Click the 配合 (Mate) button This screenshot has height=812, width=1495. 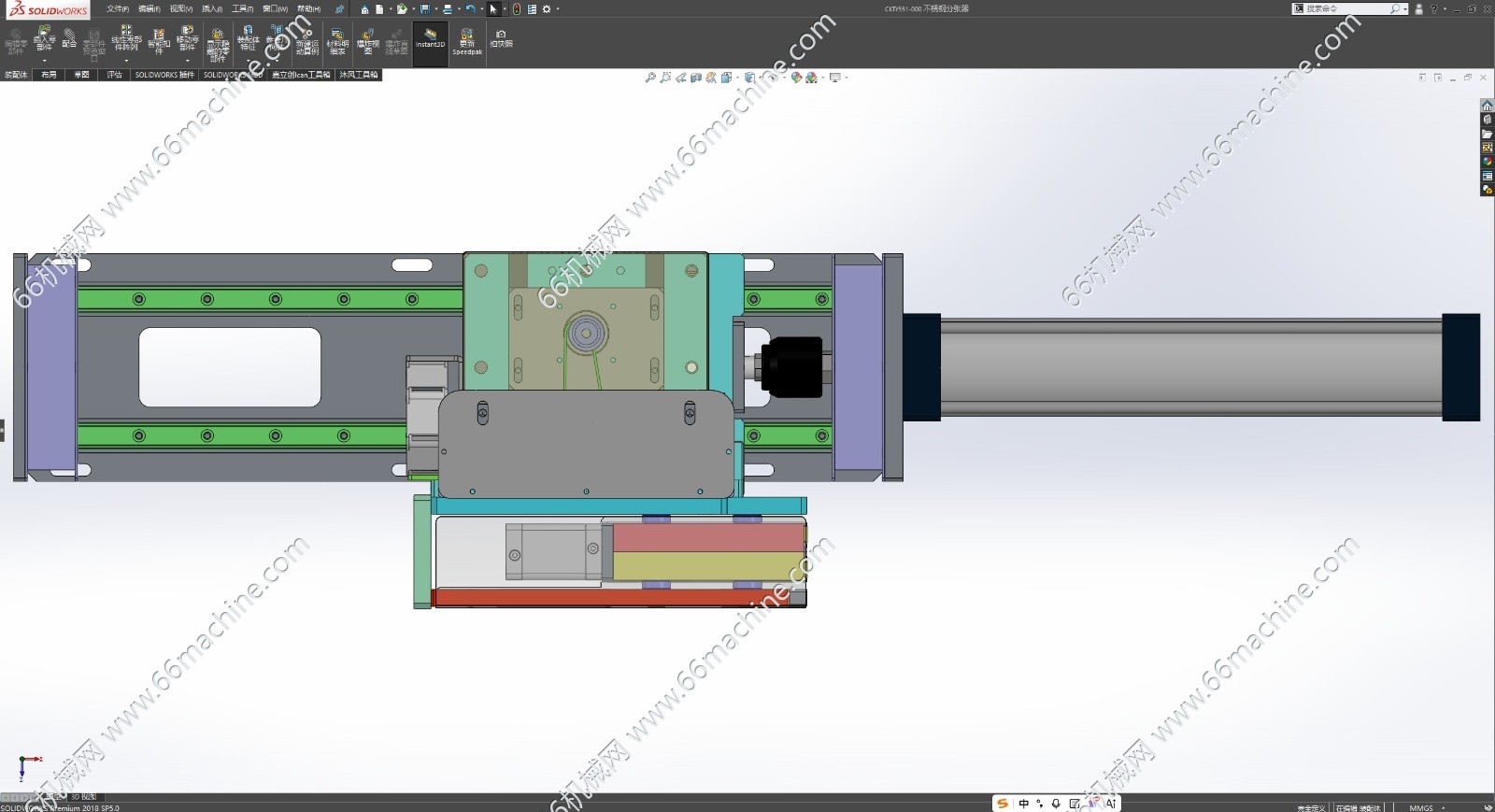click(x=69, y=38)
